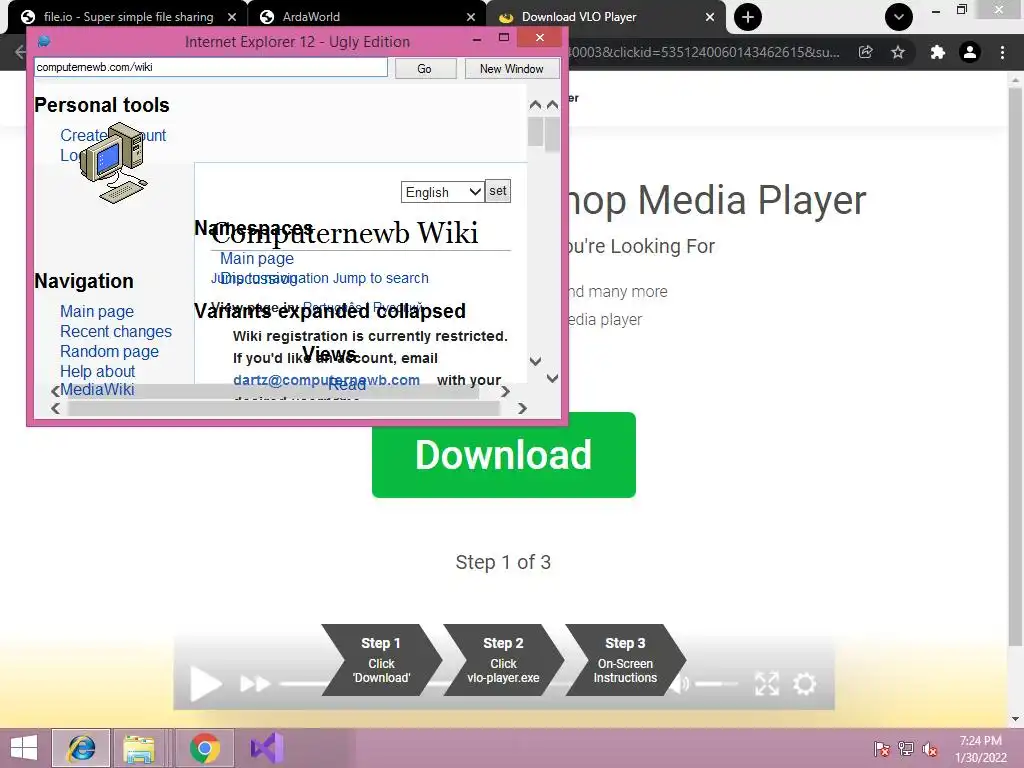Click Step 2 vlo-player.exe arrow
This screenshot has height=768, width=1024.
(x=504, y=660)
